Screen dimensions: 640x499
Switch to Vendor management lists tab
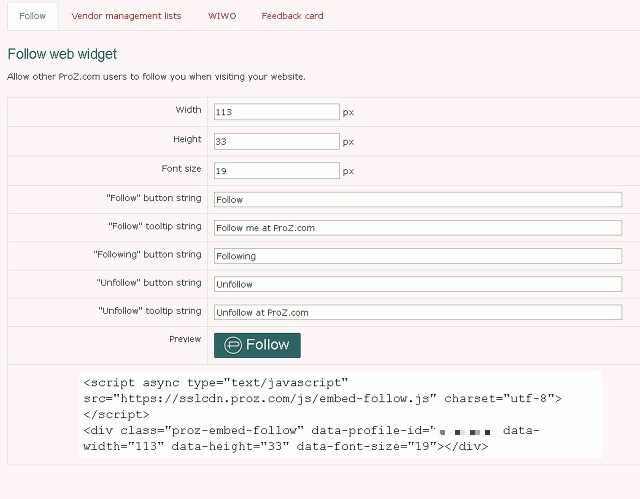tap(126, 16)
